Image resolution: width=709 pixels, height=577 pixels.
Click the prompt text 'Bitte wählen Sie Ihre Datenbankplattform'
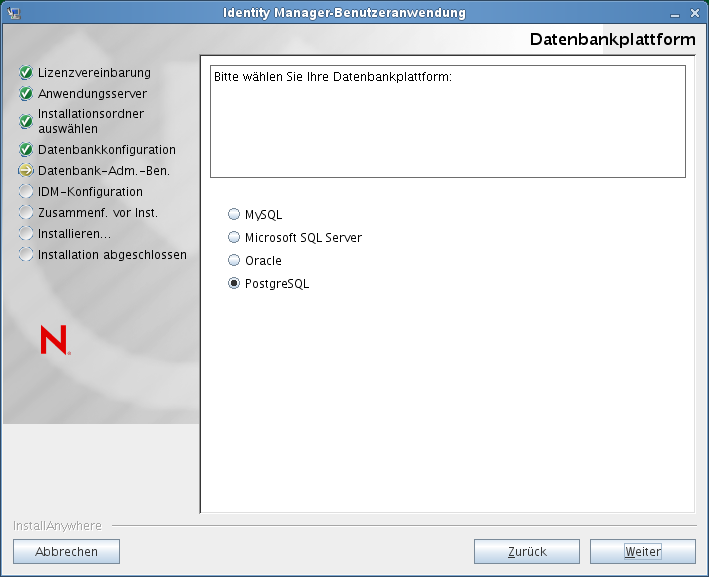[333, 77]
